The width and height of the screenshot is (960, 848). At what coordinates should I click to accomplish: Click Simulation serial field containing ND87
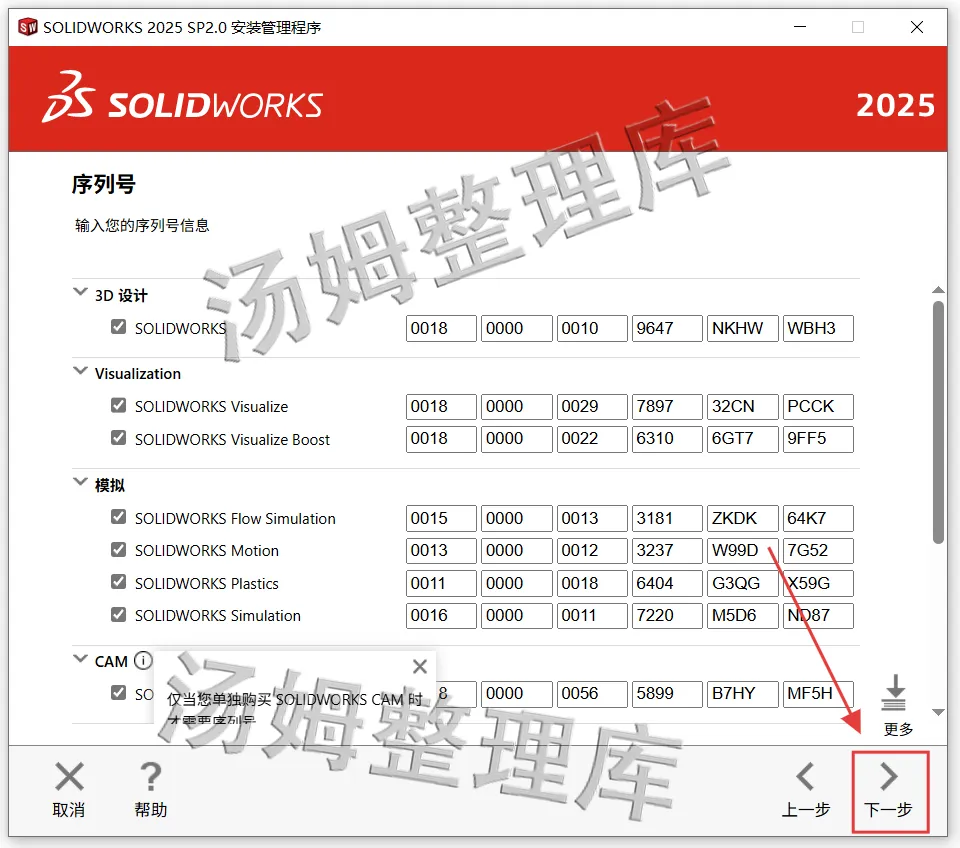point(818,615)
